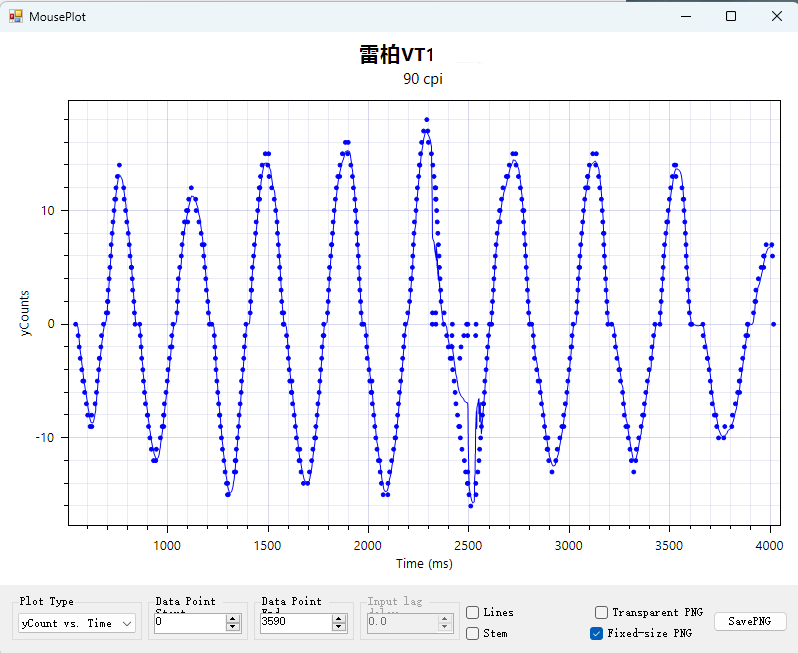Maximize the MousePlot window

(731, 16)
